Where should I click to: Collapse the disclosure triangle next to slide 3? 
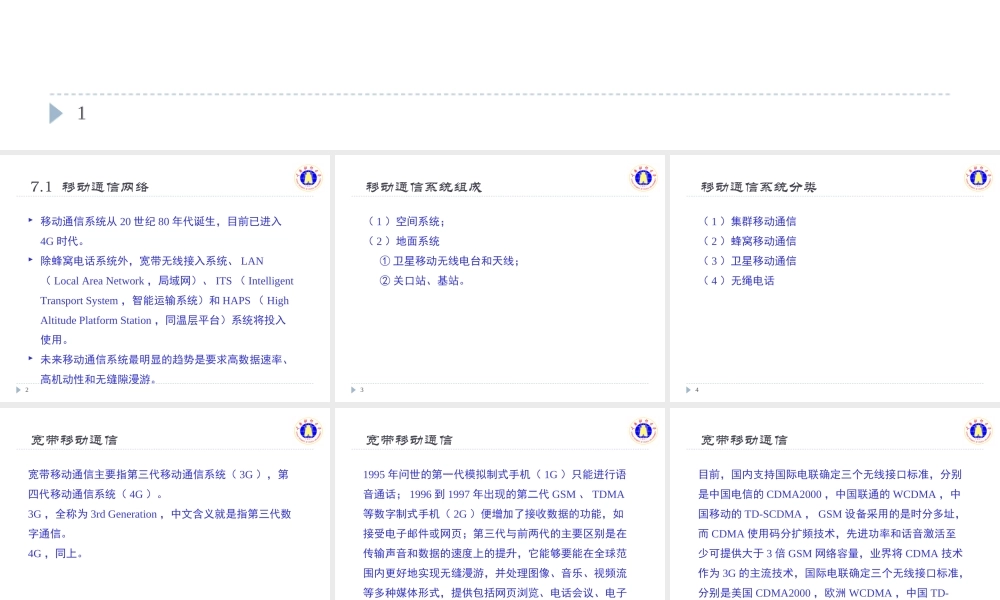tap(353, 390)
